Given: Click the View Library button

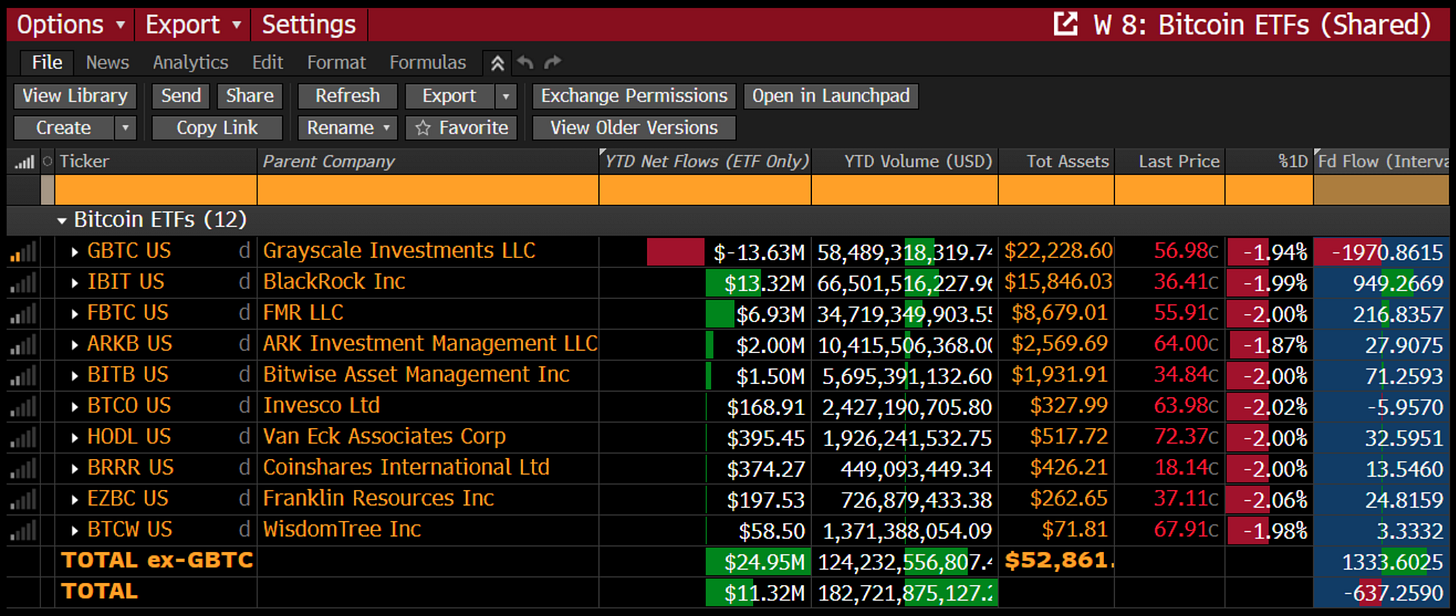Looking at the screenshot, I should (x=75, y=96).
